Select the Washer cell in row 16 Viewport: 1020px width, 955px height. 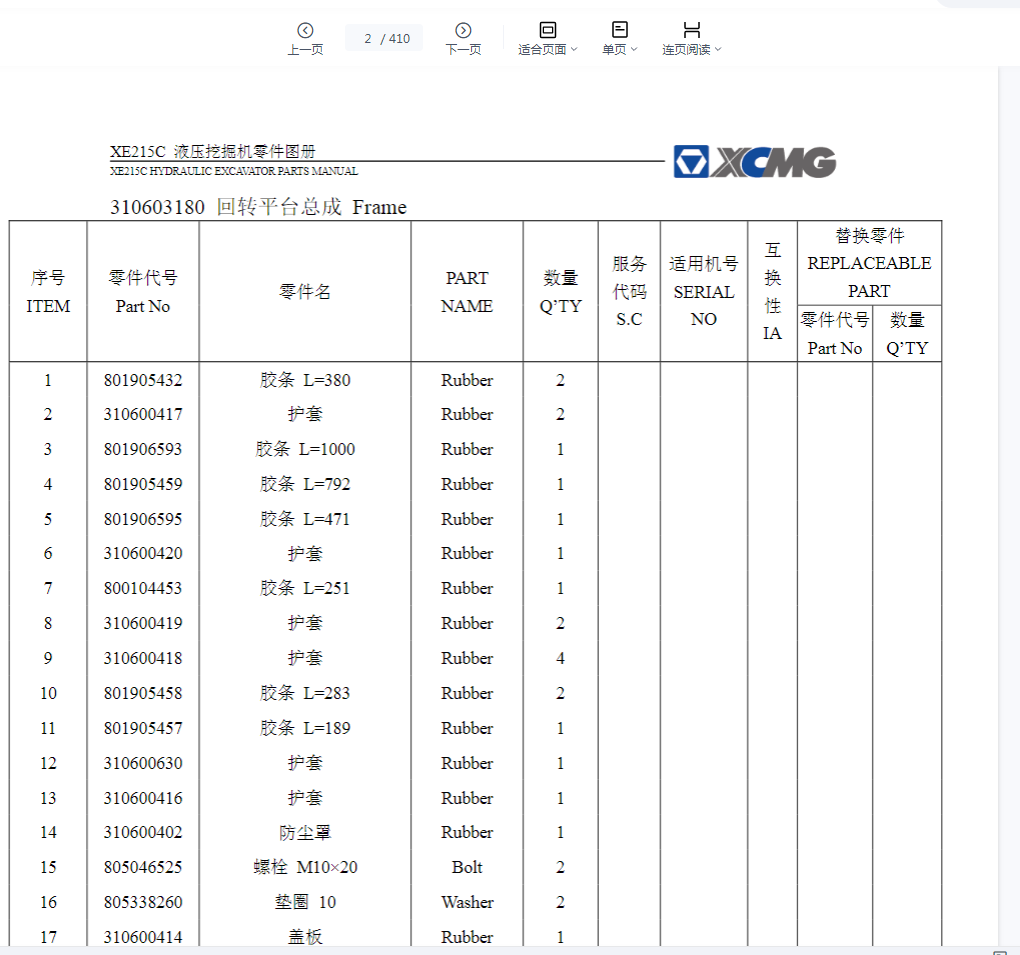pyautogui.click(x=467, y=902)
